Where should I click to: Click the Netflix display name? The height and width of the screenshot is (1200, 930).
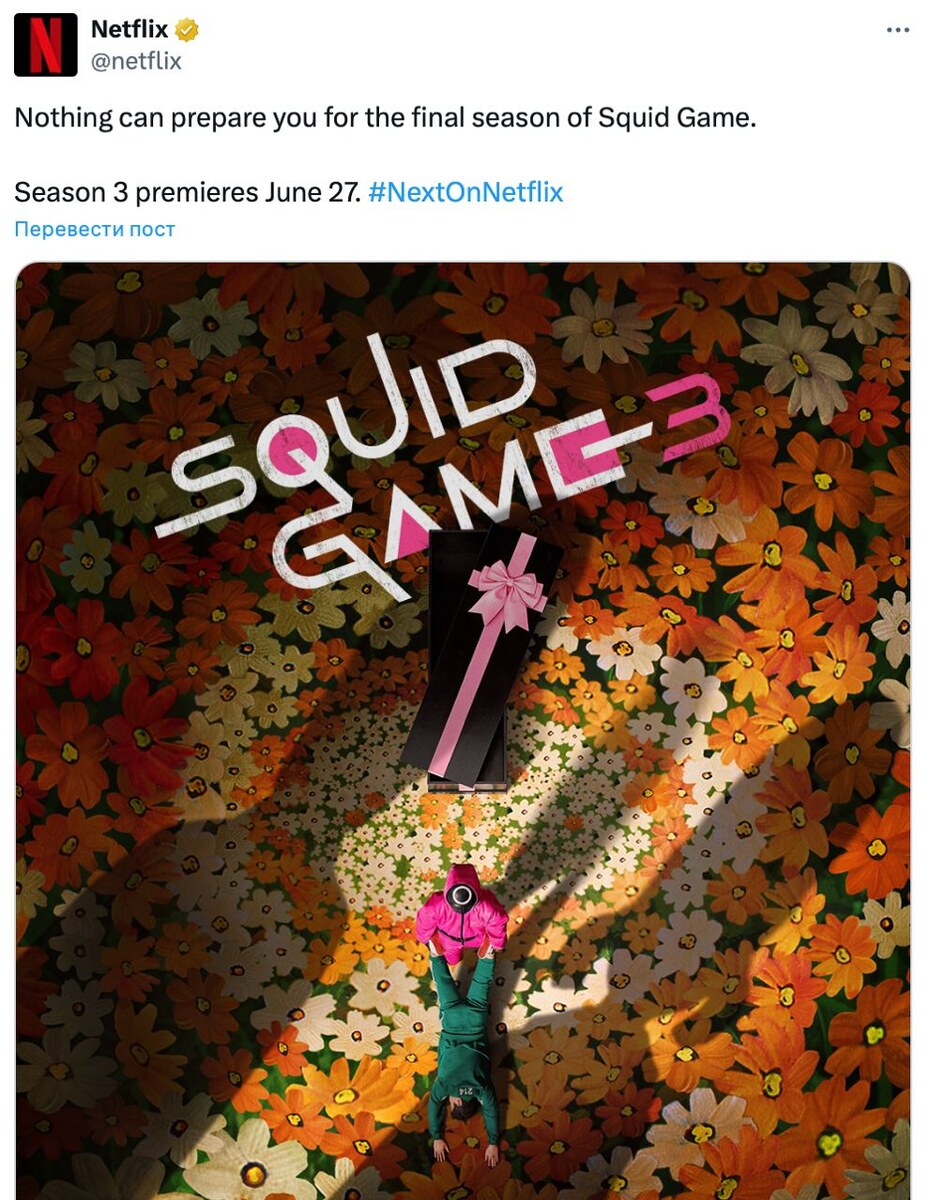[129, 30]
